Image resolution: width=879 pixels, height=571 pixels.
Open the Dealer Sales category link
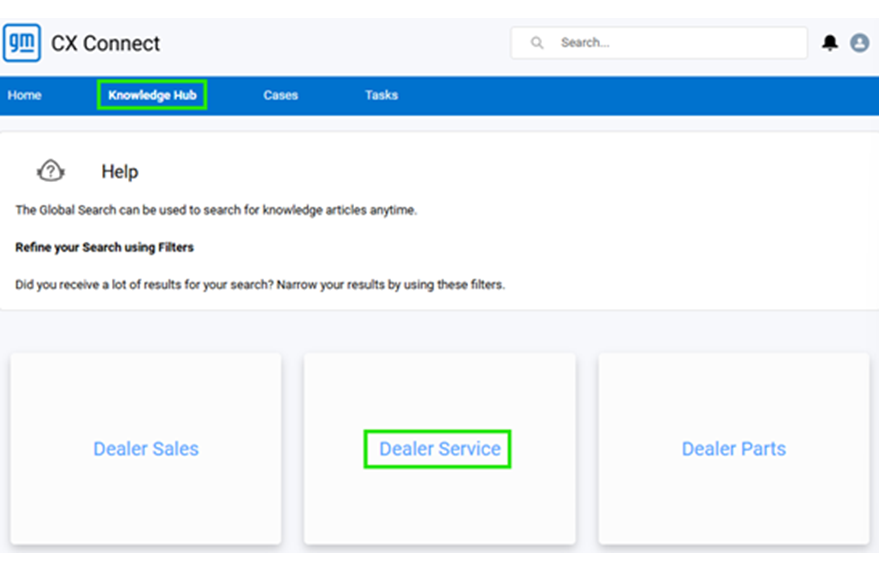coord(146,449)
